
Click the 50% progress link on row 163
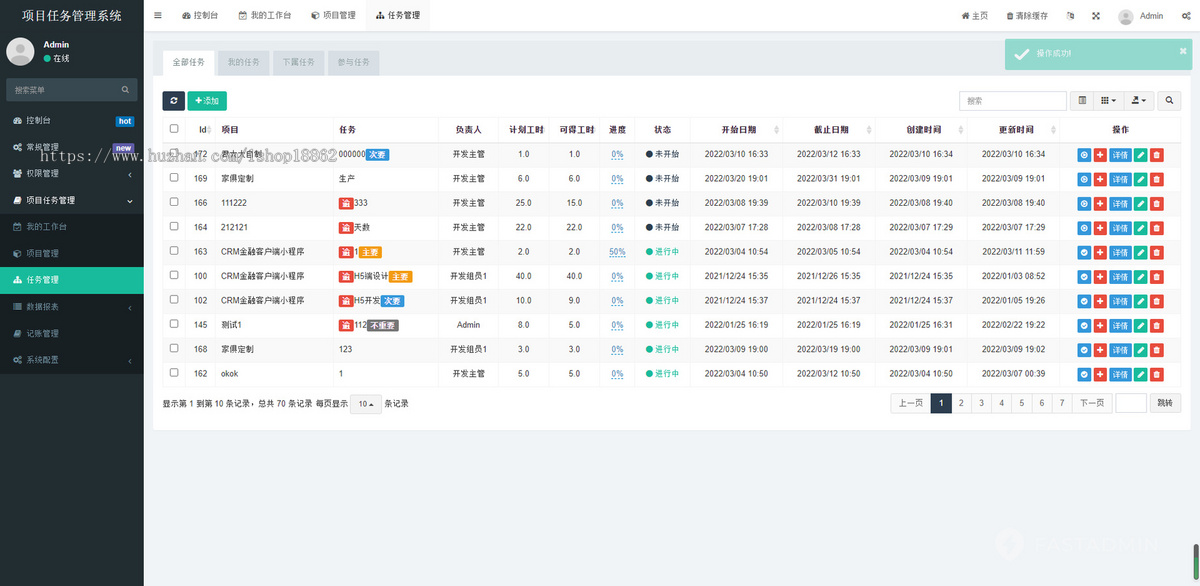617,251
